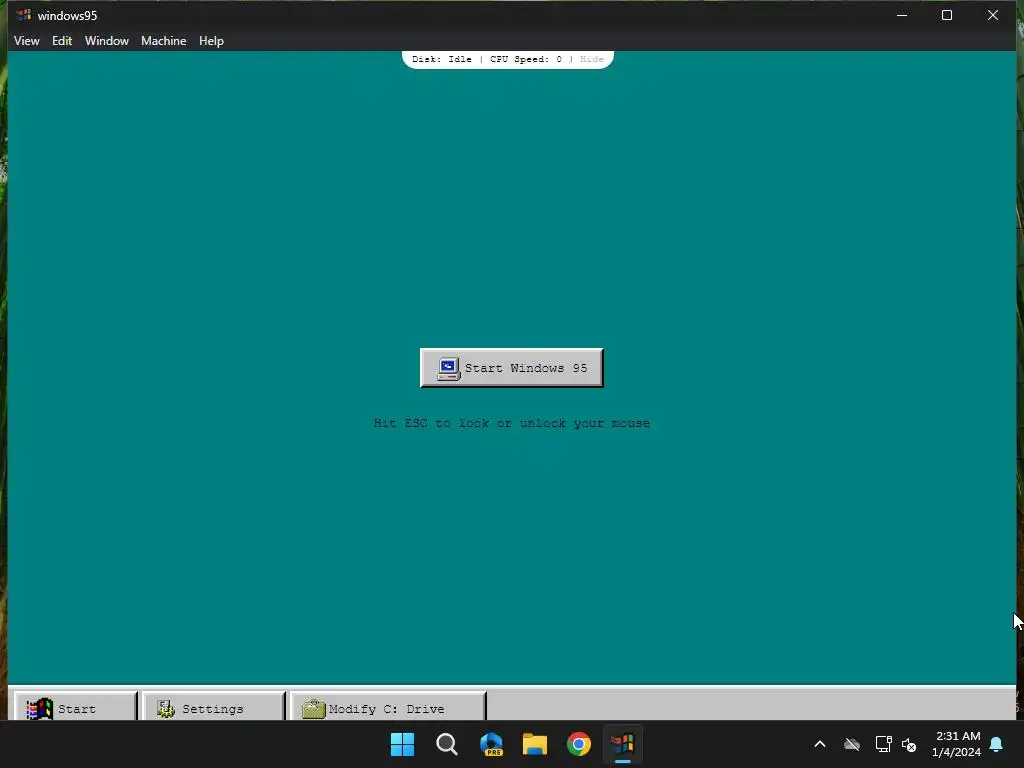Open Modify C: Drive tab
The image size is (1024, 768).
(x=388, y=707)
